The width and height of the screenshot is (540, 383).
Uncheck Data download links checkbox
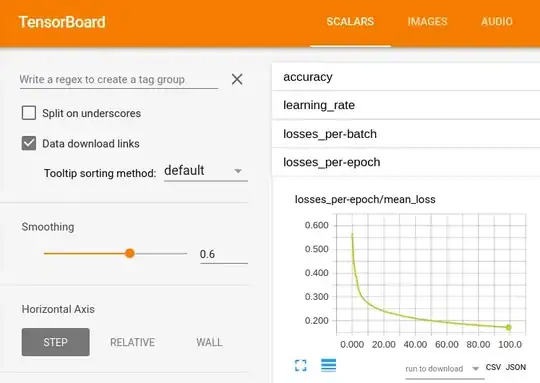[29, 143]
